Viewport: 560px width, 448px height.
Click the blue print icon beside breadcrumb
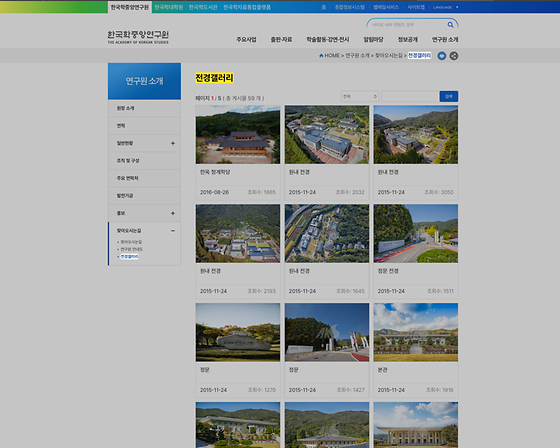coord(442,56)
